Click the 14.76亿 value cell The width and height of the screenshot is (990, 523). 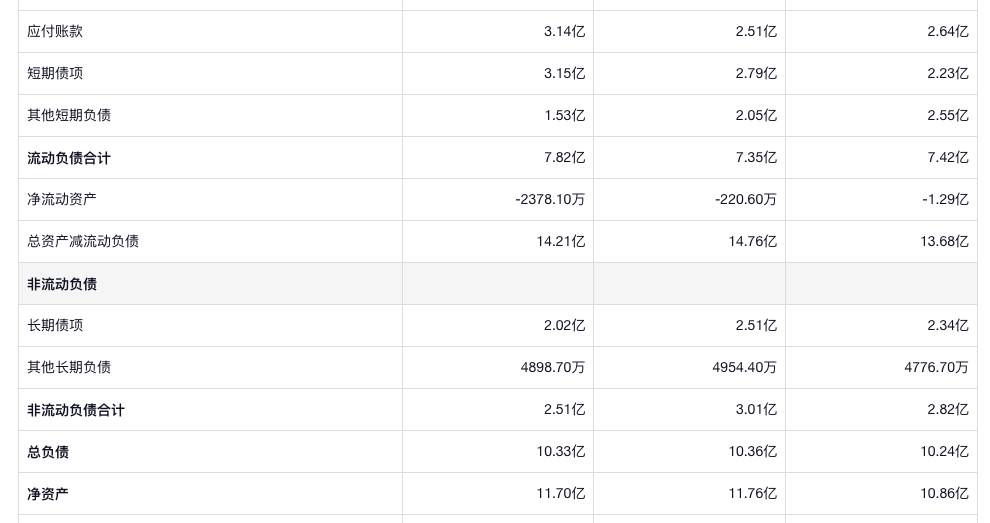coord(752,241)
